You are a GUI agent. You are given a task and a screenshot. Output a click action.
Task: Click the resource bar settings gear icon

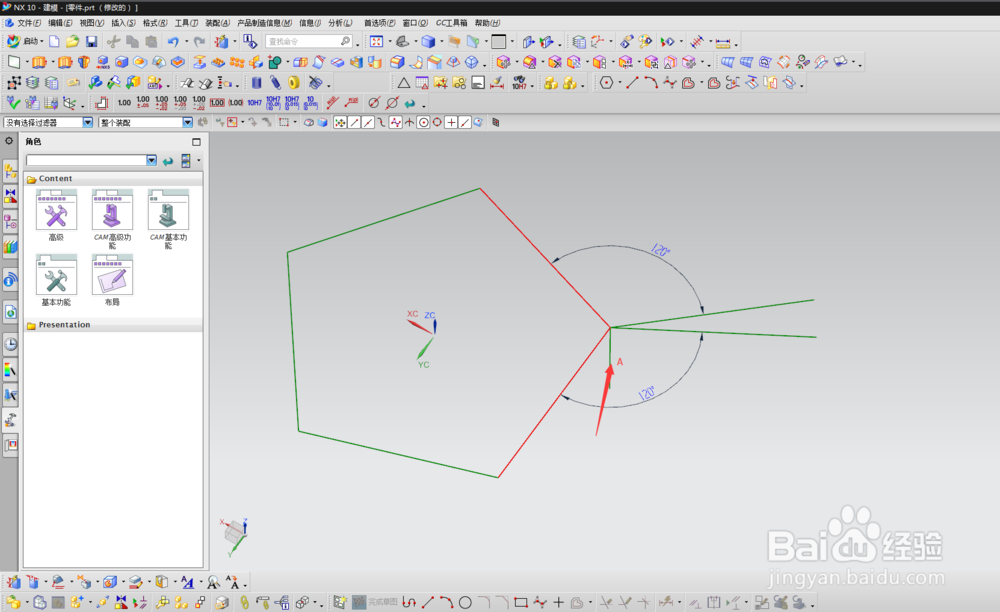9,141
